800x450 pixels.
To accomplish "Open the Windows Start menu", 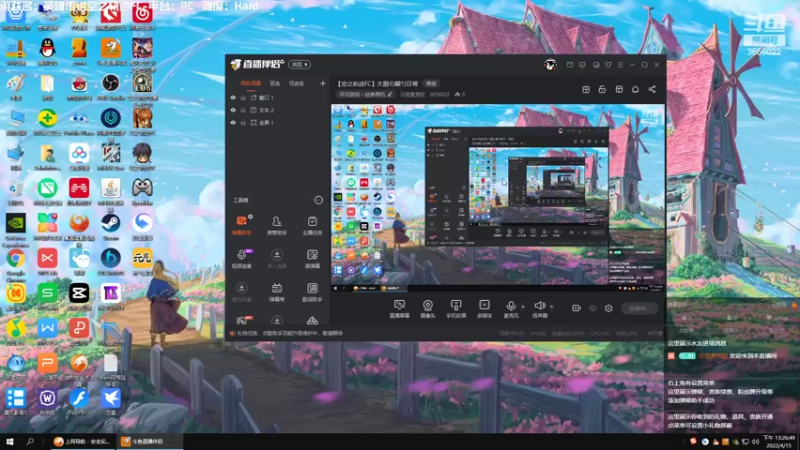I will point(10,441).
